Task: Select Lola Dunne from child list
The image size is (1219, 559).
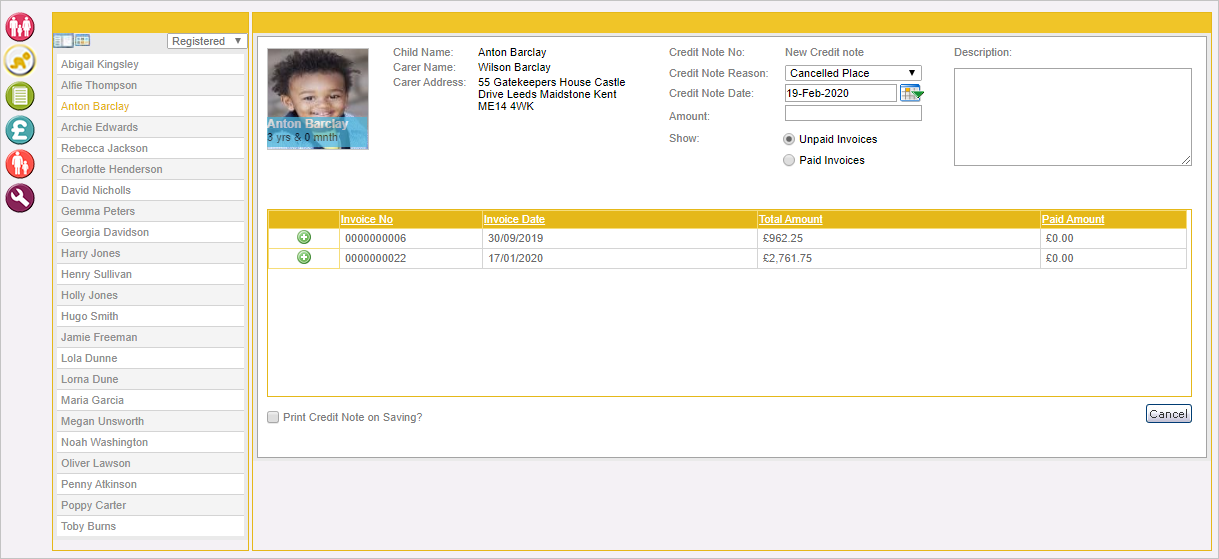Action: click(150, 358)
